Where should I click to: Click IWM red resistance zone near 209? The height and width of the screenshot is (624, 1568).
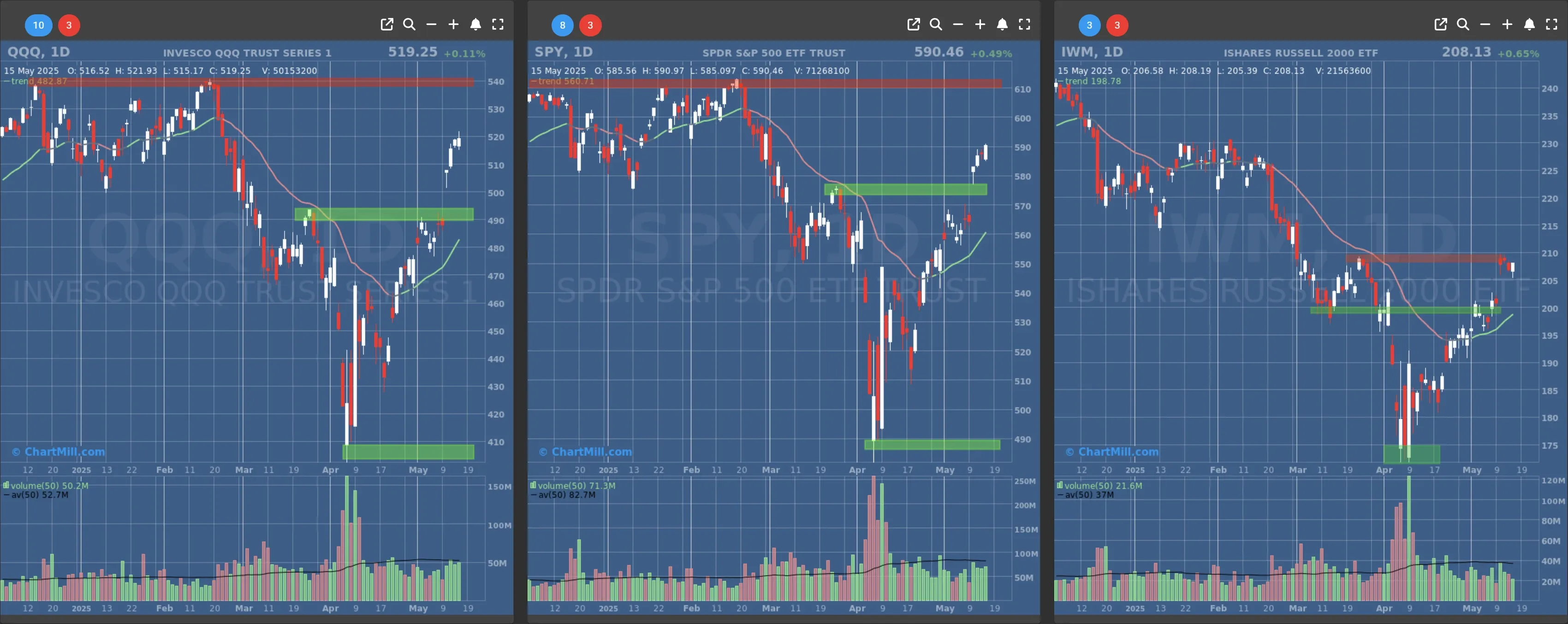pos(1425,258)
